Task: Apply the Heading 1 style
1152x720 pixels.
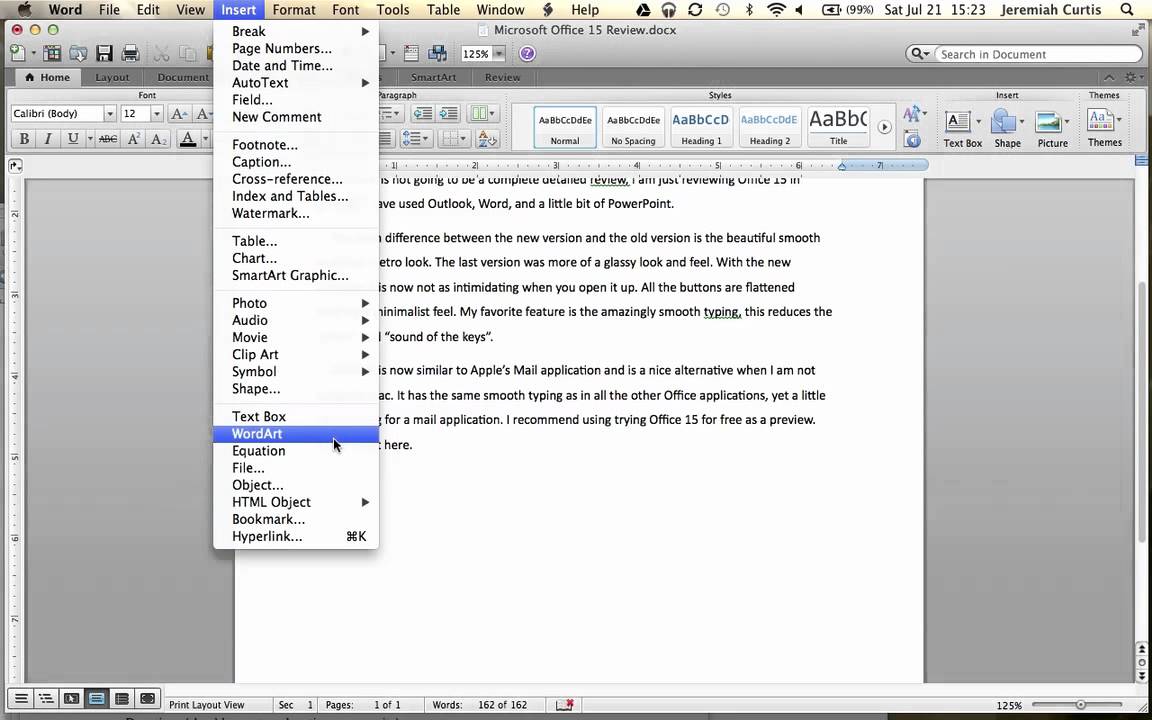Action: (x=700, y=127)
